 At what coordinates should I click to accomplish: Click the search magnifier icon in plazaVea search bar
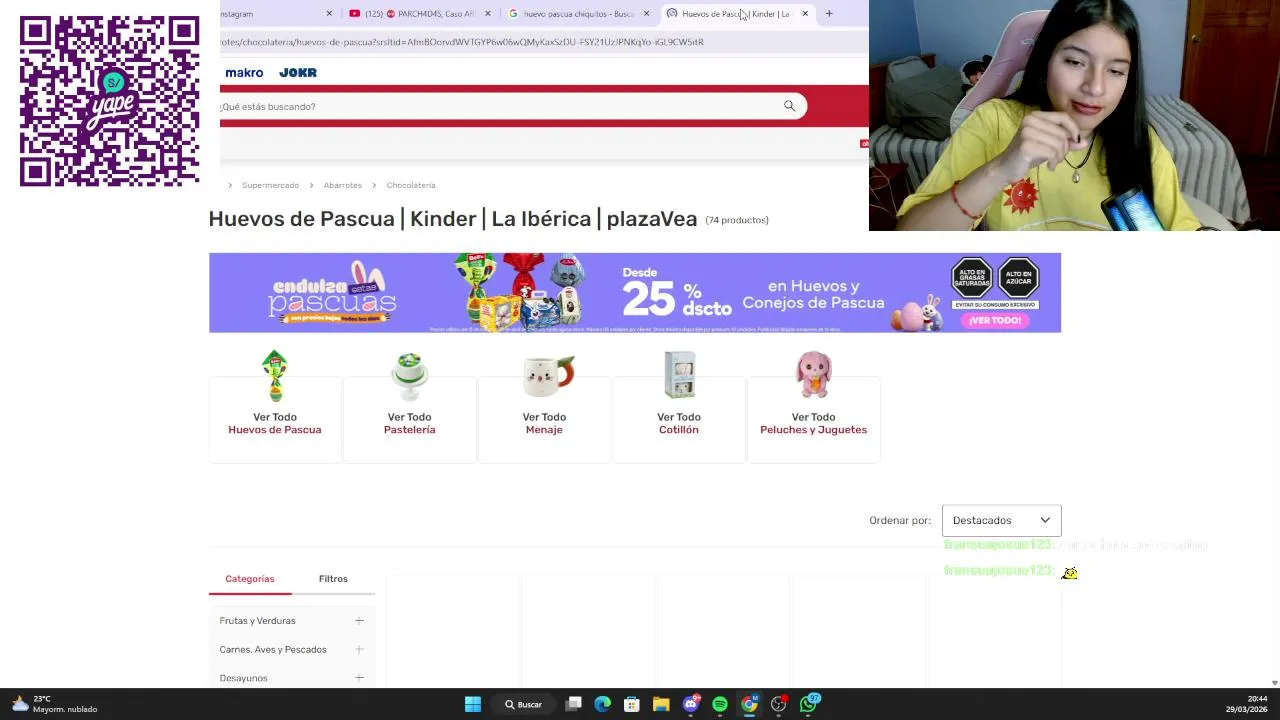click(789, 106)
